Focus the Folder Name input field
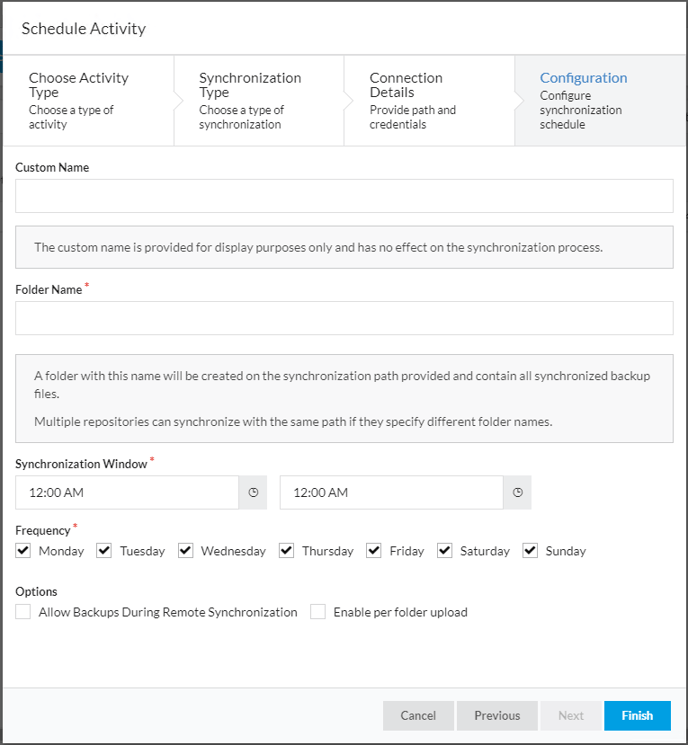The image size is (688, 745). point(344,318)
